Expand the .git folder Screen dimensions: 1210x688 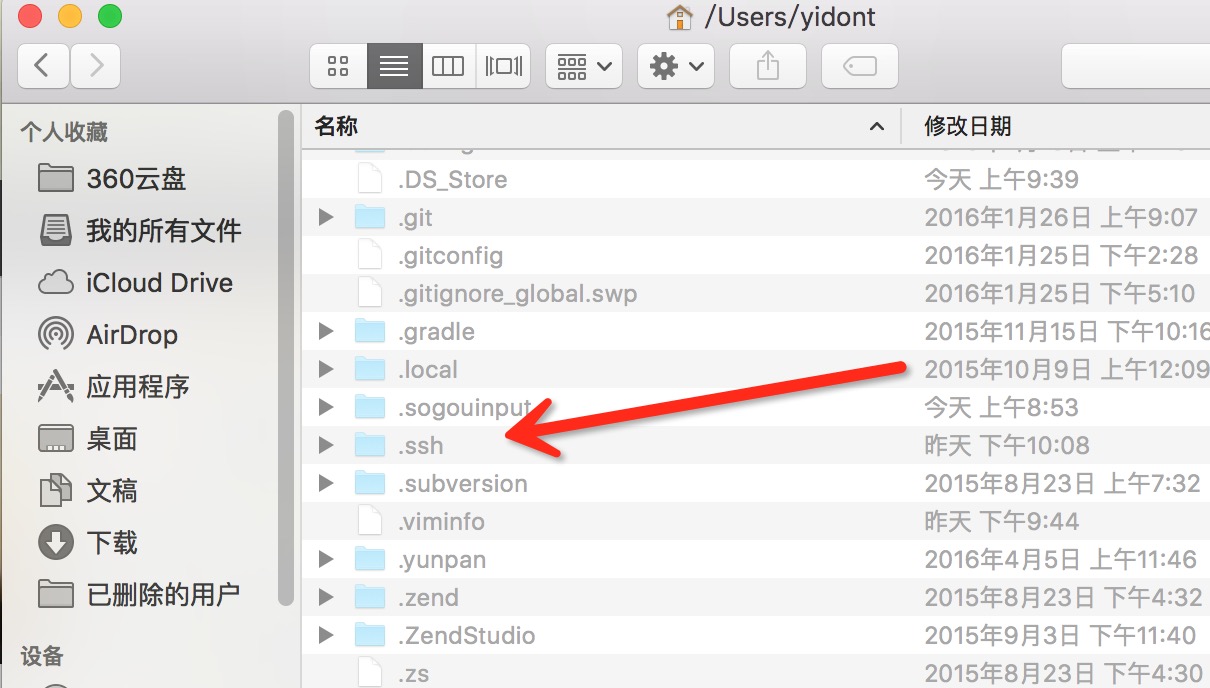(x=325, y=217)
